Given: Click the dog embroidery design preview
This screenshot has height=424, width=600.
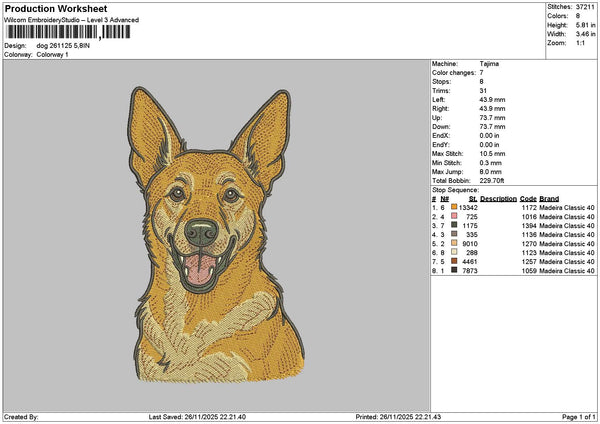Looking at the screenshot, I should click(x=217, y=235).
